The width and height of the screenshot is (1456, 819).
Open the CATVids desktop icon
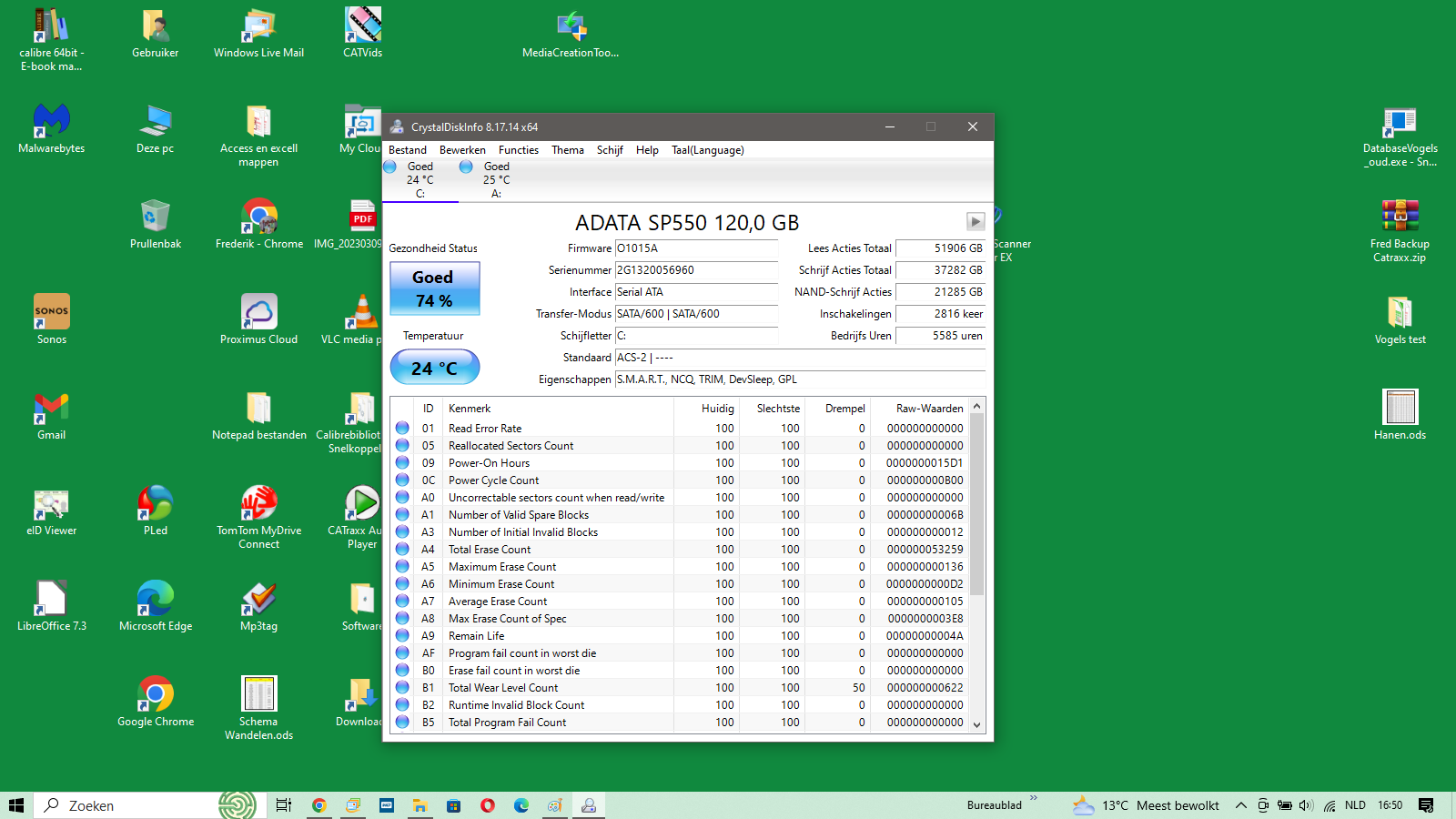click(x=362, y=34)
